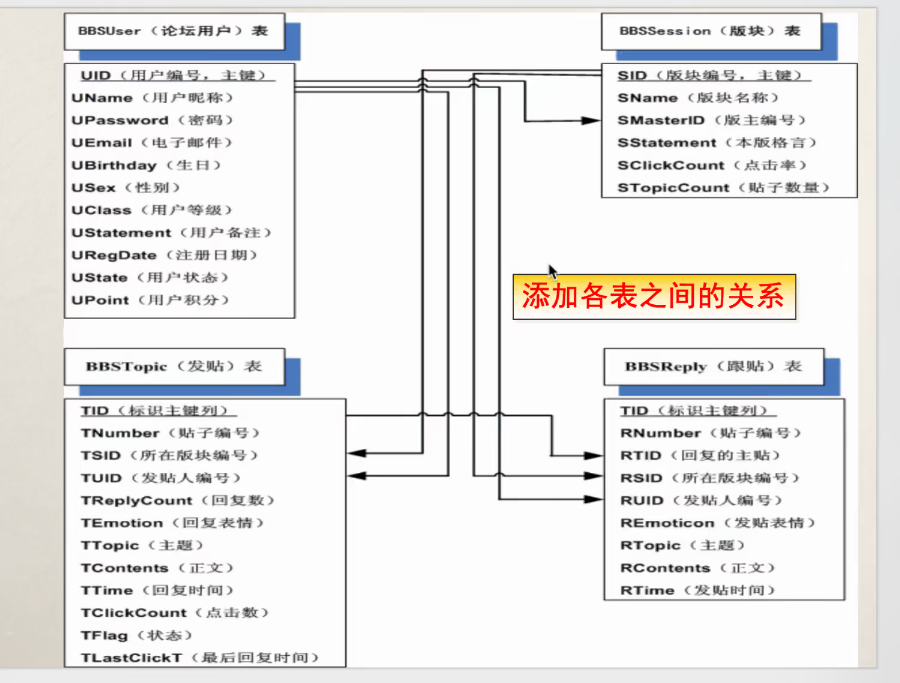The image size is (900, 683).
Task: Select TEmotion (回复表情) field
Action: click(173, 523)
